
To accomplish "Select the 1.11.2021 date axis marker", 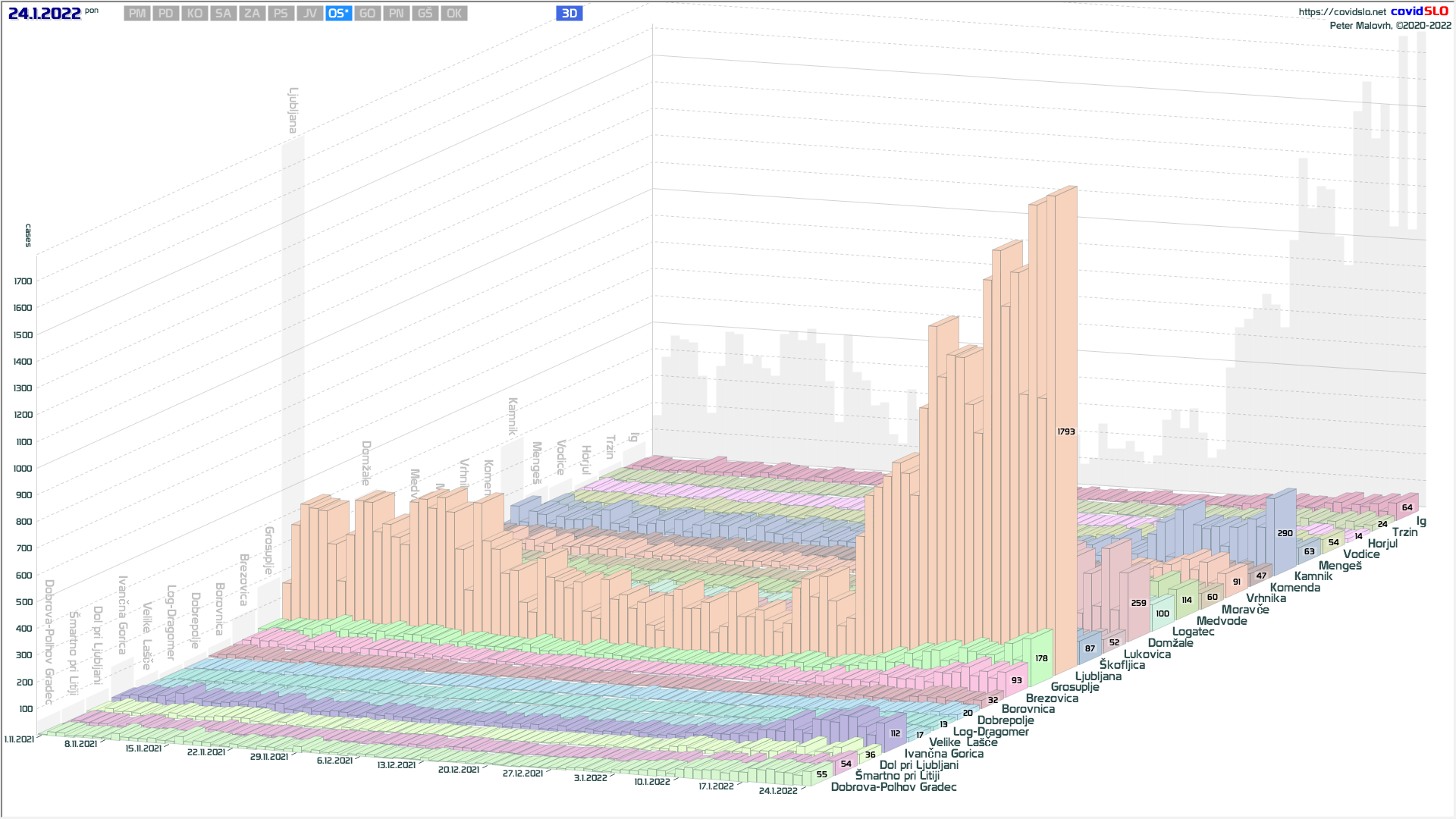I will (19, 739).
